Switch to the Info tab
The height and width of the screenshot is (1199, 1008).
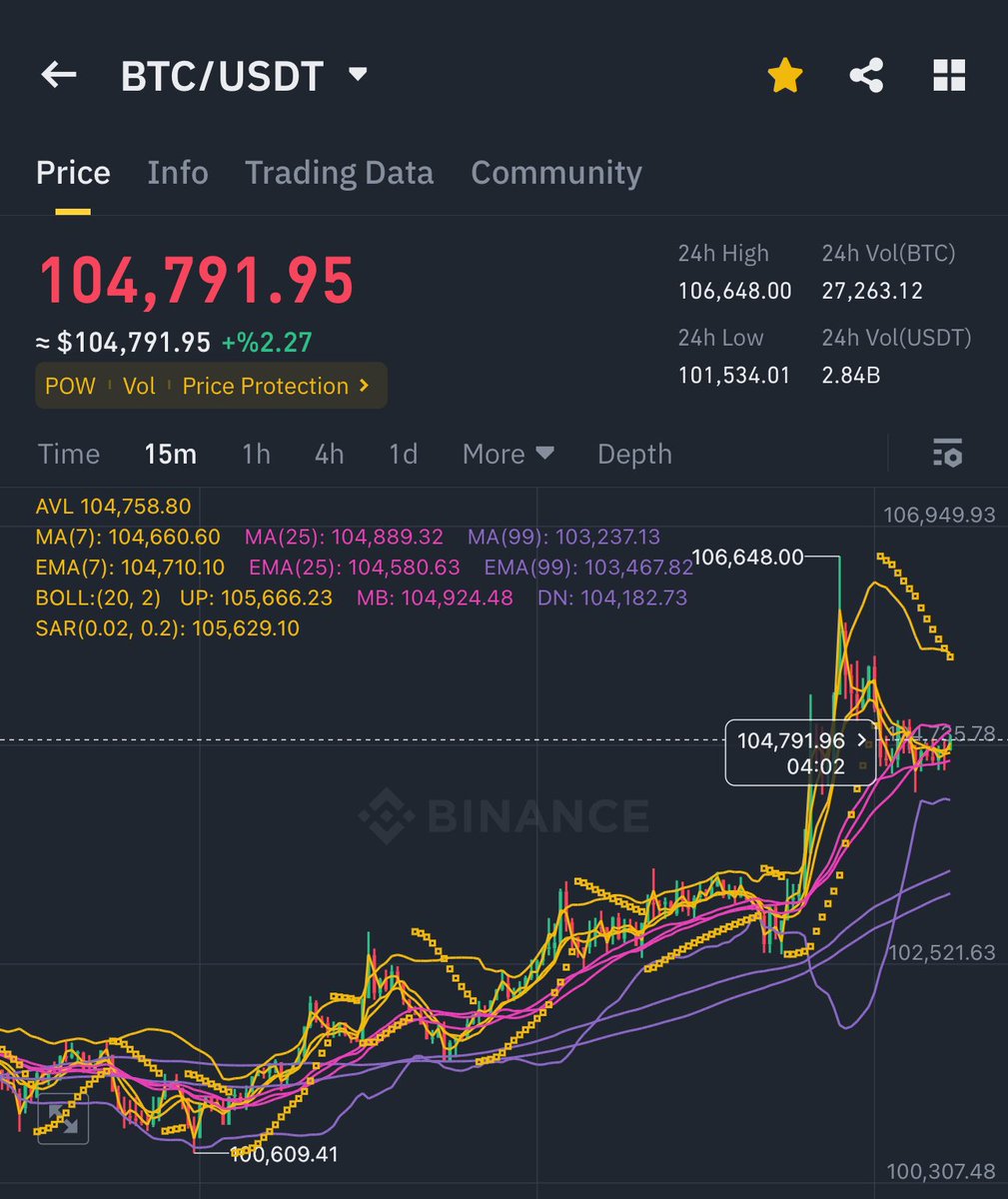(178, 173)
